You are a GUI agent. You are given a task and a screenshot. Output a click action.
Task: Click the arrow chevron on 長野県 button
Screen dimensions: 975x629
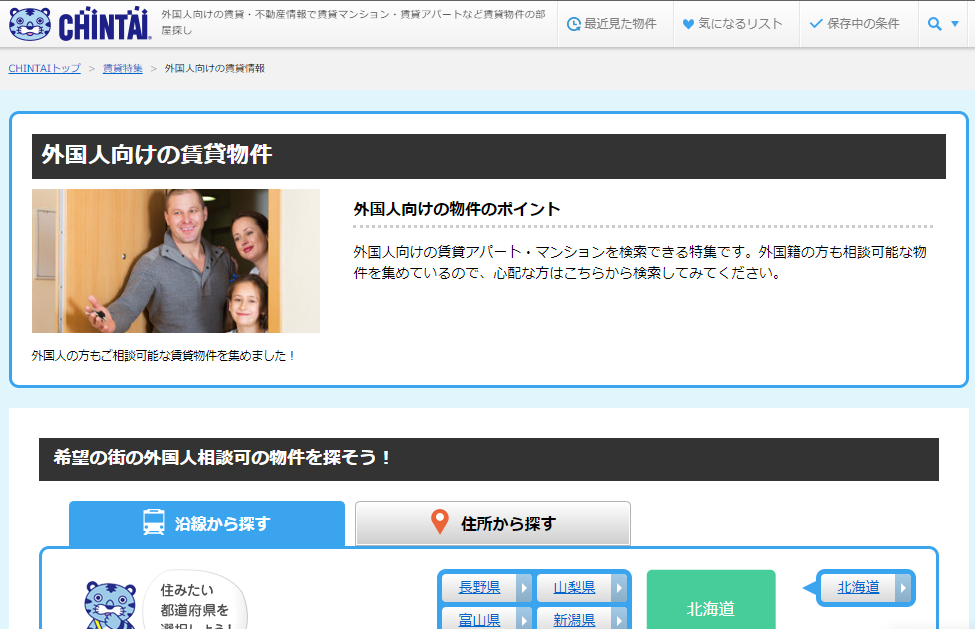525,588
